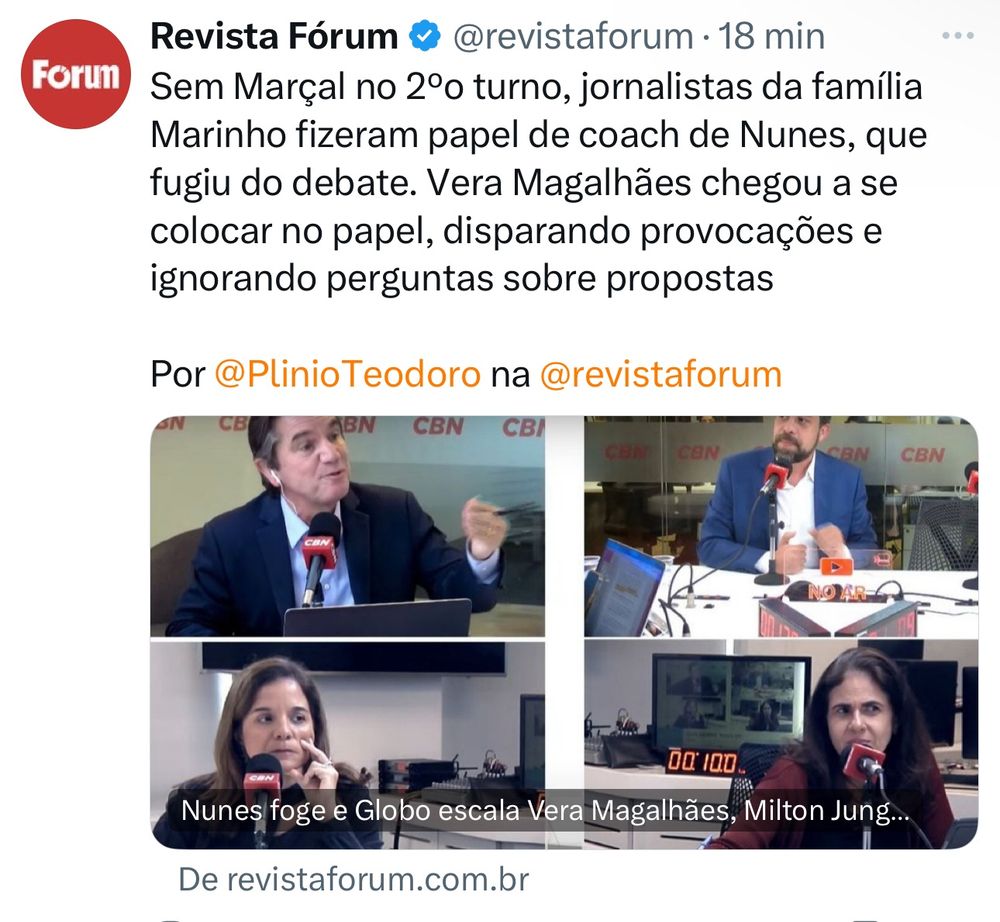The image size is (1000, 922).
Task: Click the blue verified badge
Action: (425, 36)
